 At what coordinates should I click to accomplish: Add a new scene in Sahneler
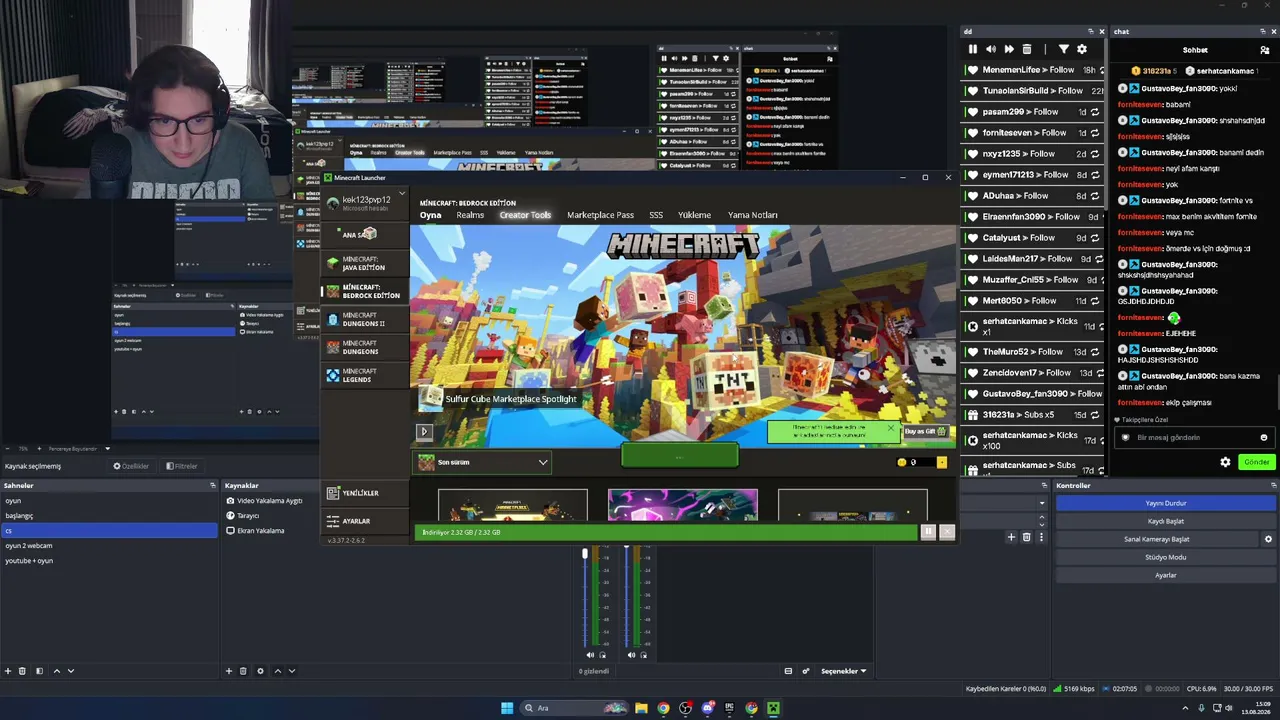(8, 671)
